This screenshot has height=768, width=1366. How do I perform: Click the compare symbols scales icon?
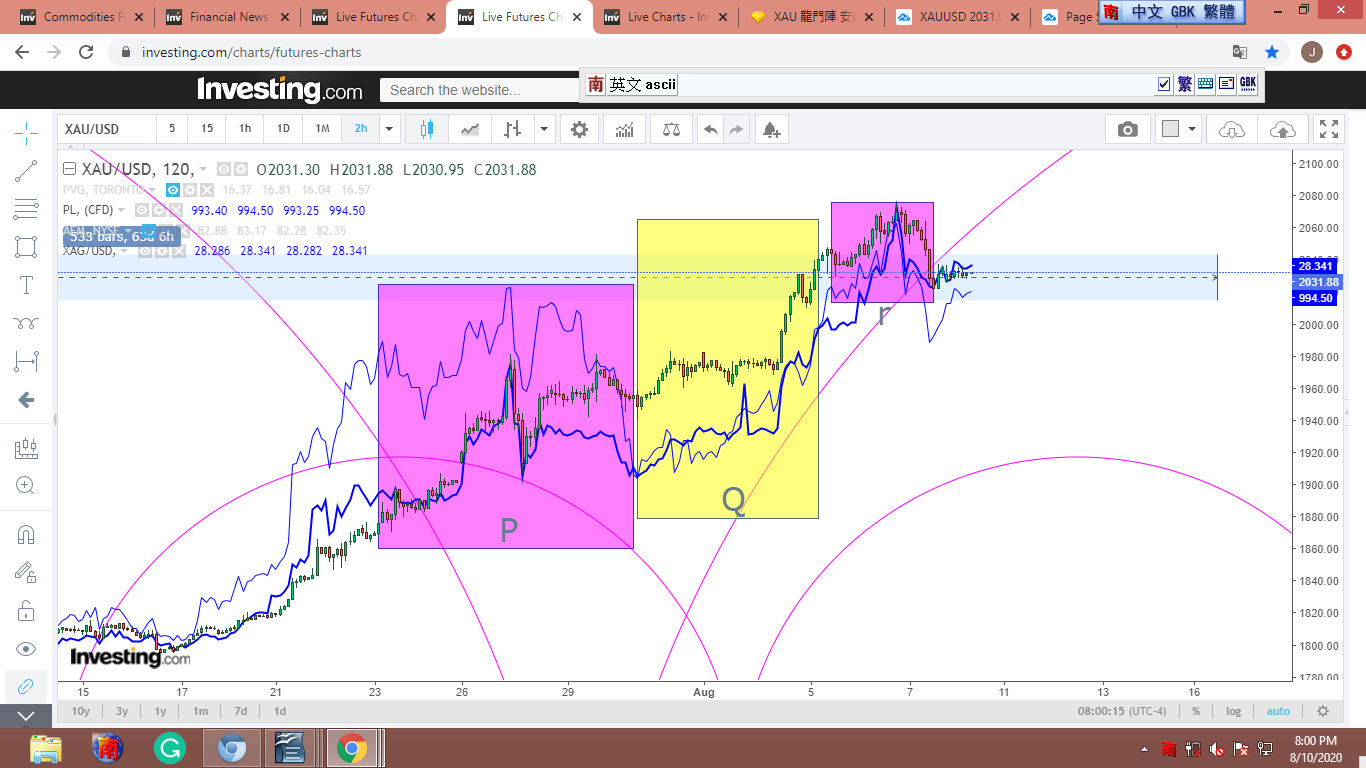(671, 129)
